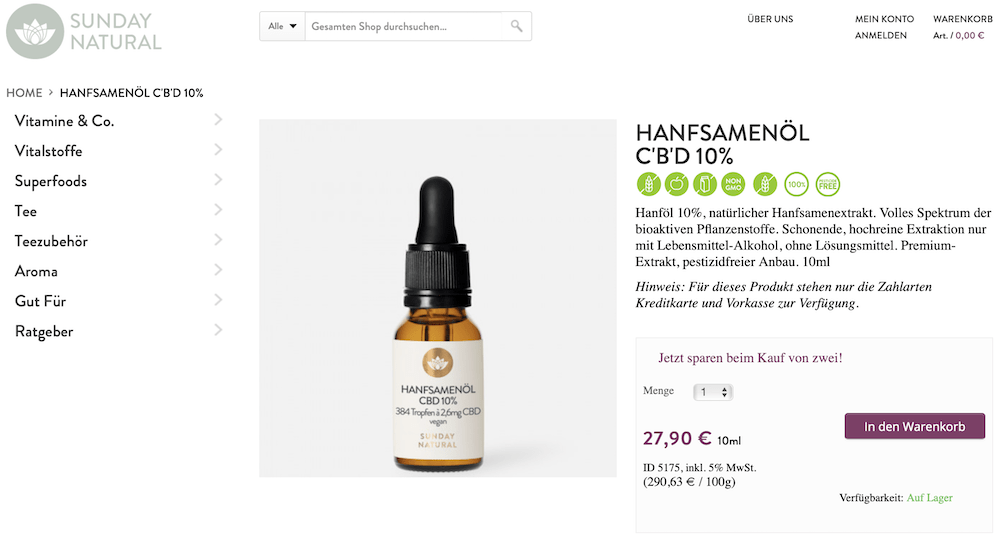Click the search magnifier icon
This screenshot has height=540, width=1000.
point(517,26)
